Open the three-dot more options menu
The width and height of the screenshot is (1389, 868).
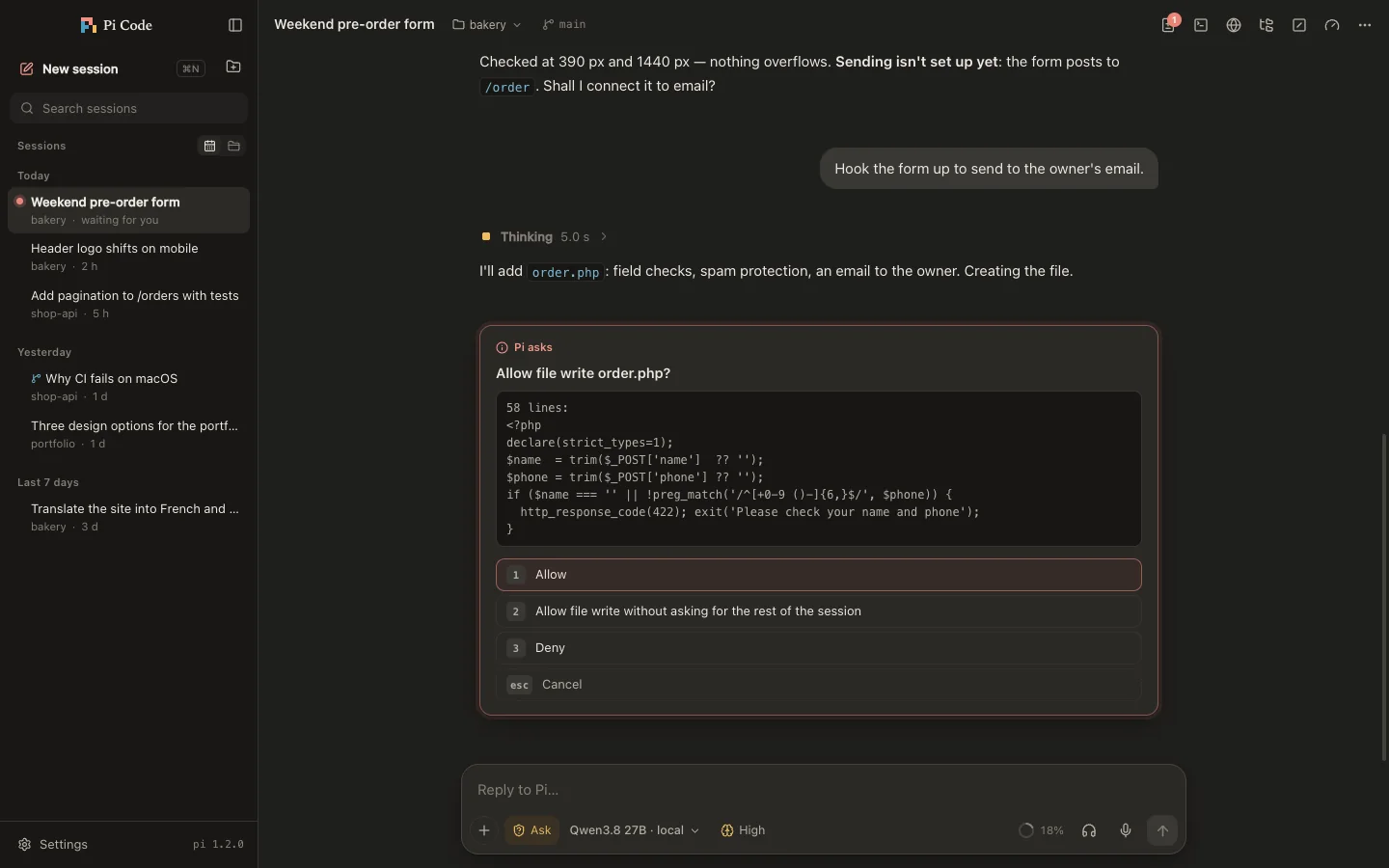pyautogui.click(x=1365, y=25)
